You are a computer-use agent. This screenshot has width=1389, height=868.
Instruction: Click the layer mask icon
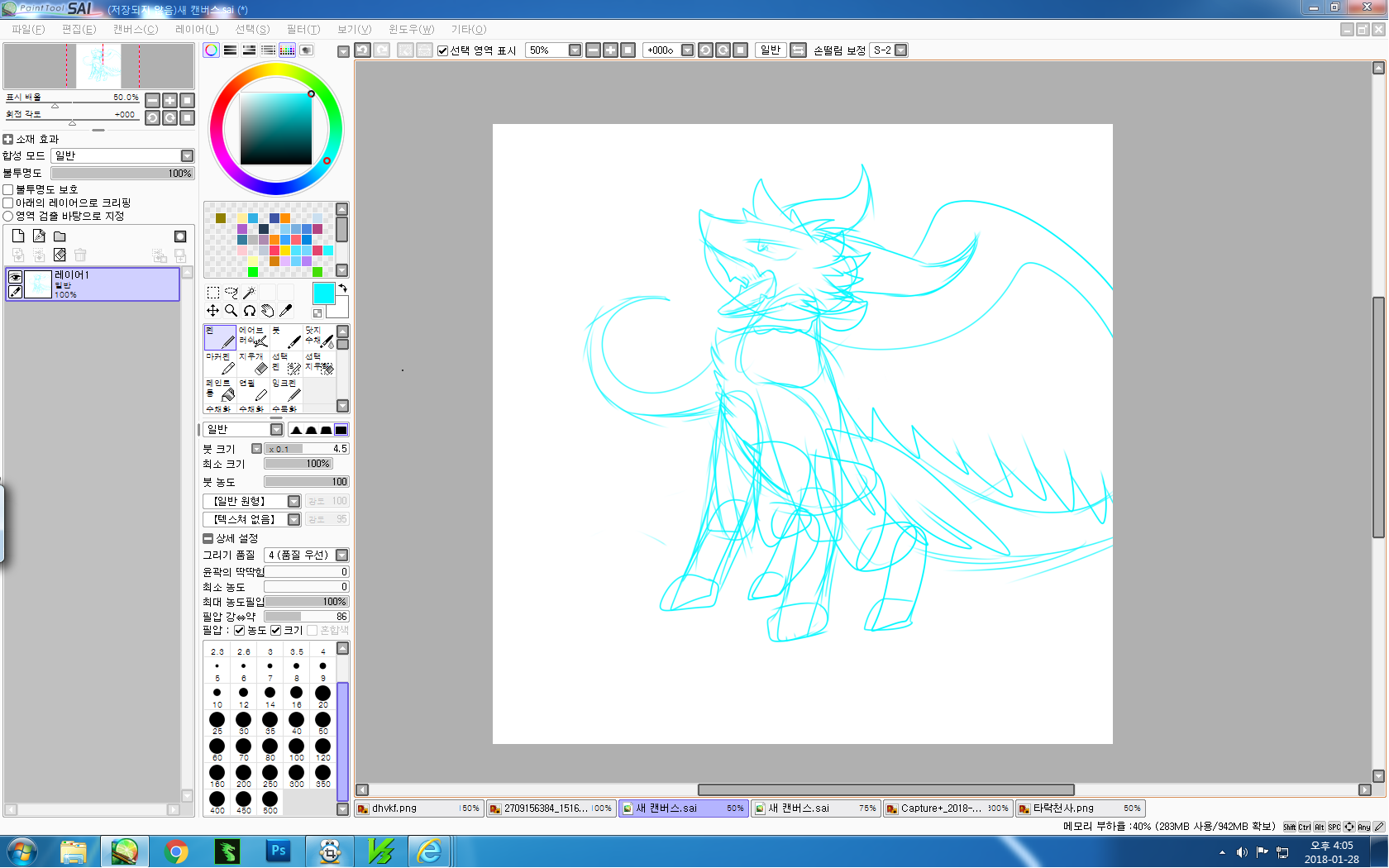[x=180, y=236]
